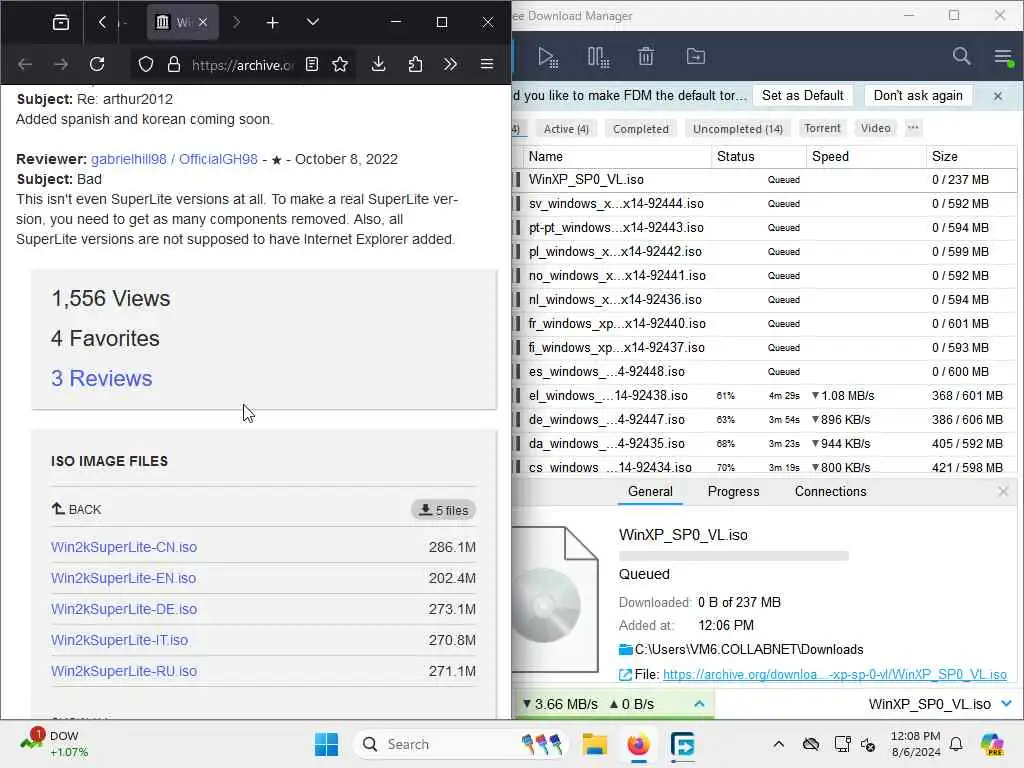Open Win2kSuperLite-DE.iso link
The width and height of the screenshot is (1024, 768).
point(124,609)
